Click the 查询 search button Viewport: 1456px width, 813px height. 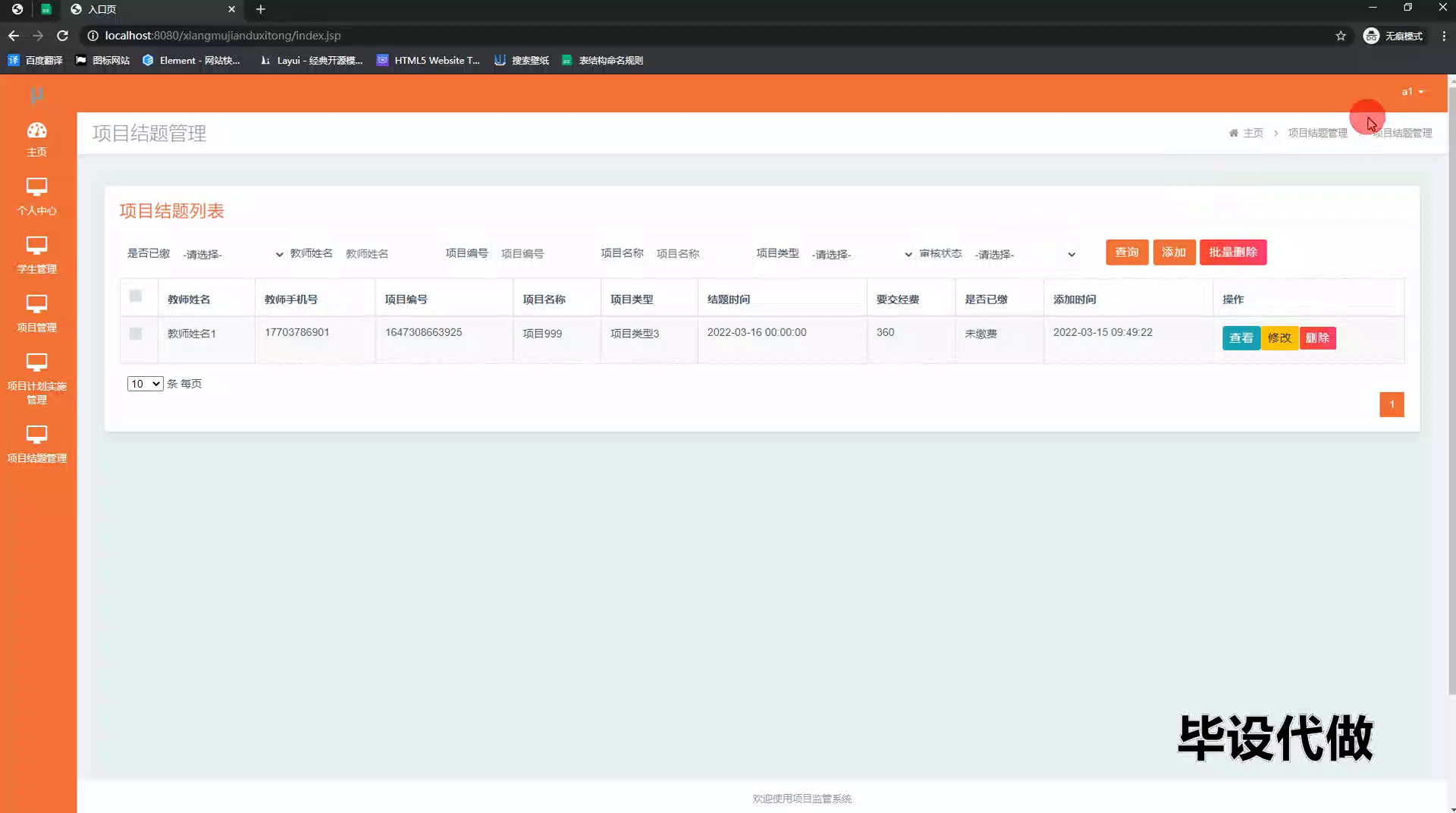tap(1127, 252)
